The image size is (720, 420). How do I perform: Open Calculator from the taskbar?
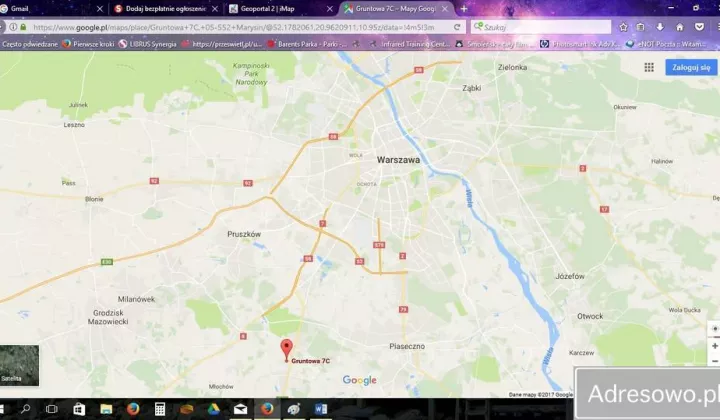(159, 409)
